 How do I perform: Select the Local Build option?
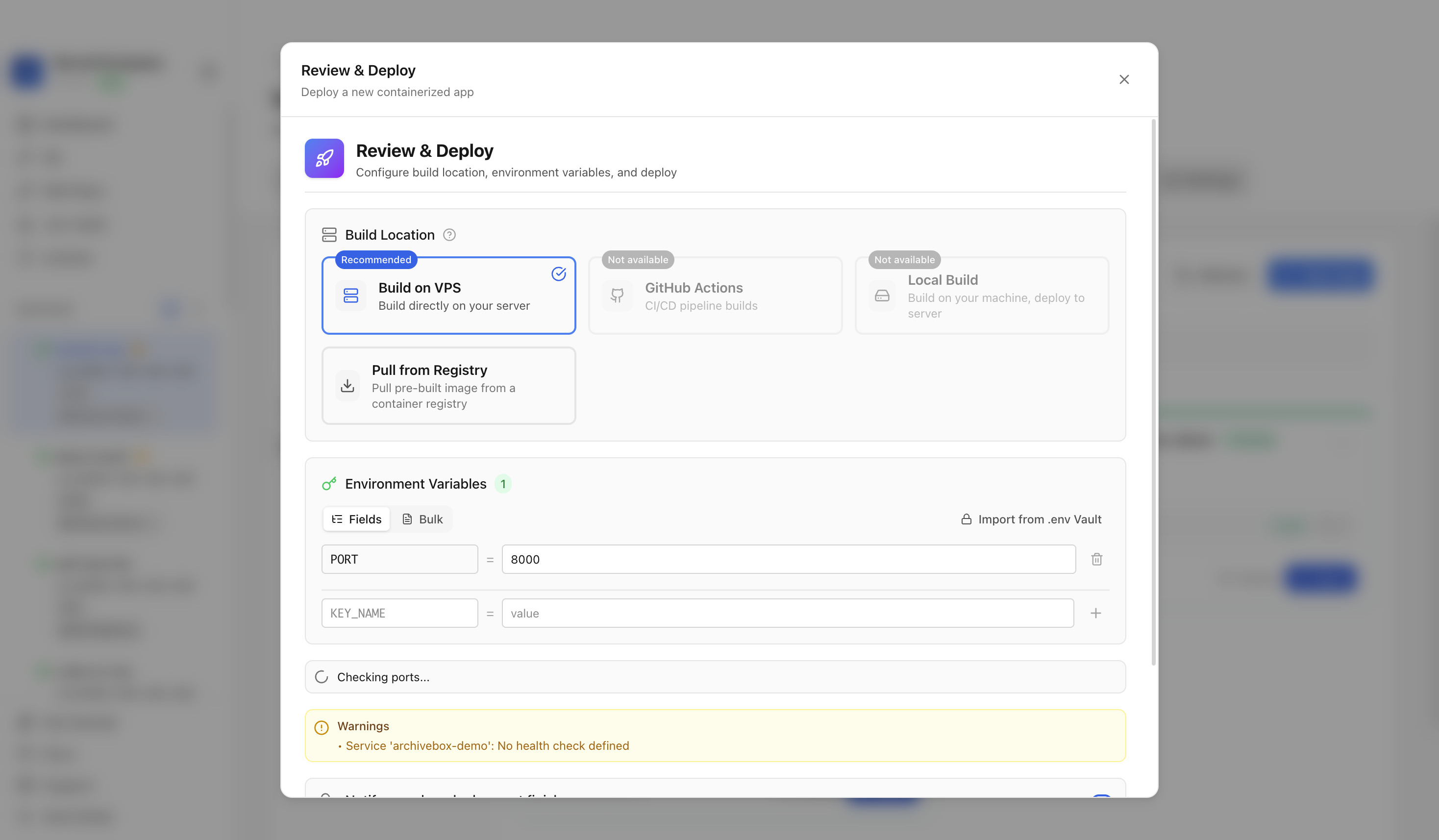pos(982,295)
